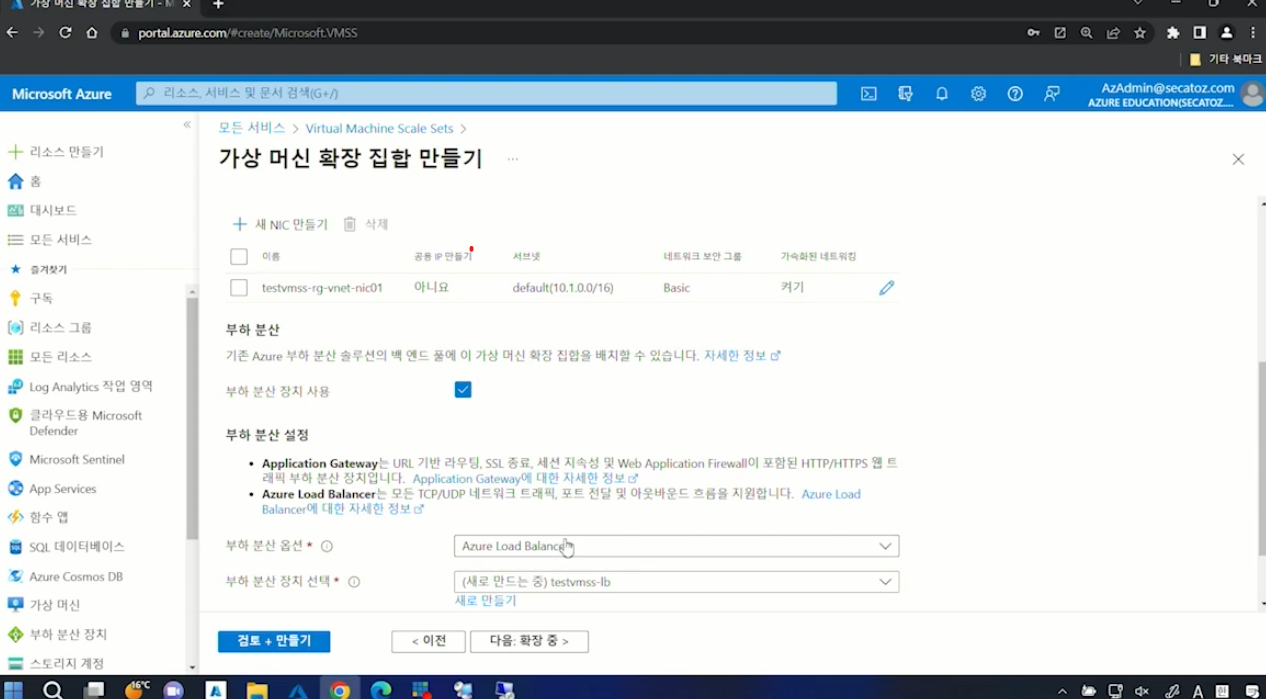Open 리소스 그룹 in sidebar
The image size is (1266, 699).
(50, 328)
